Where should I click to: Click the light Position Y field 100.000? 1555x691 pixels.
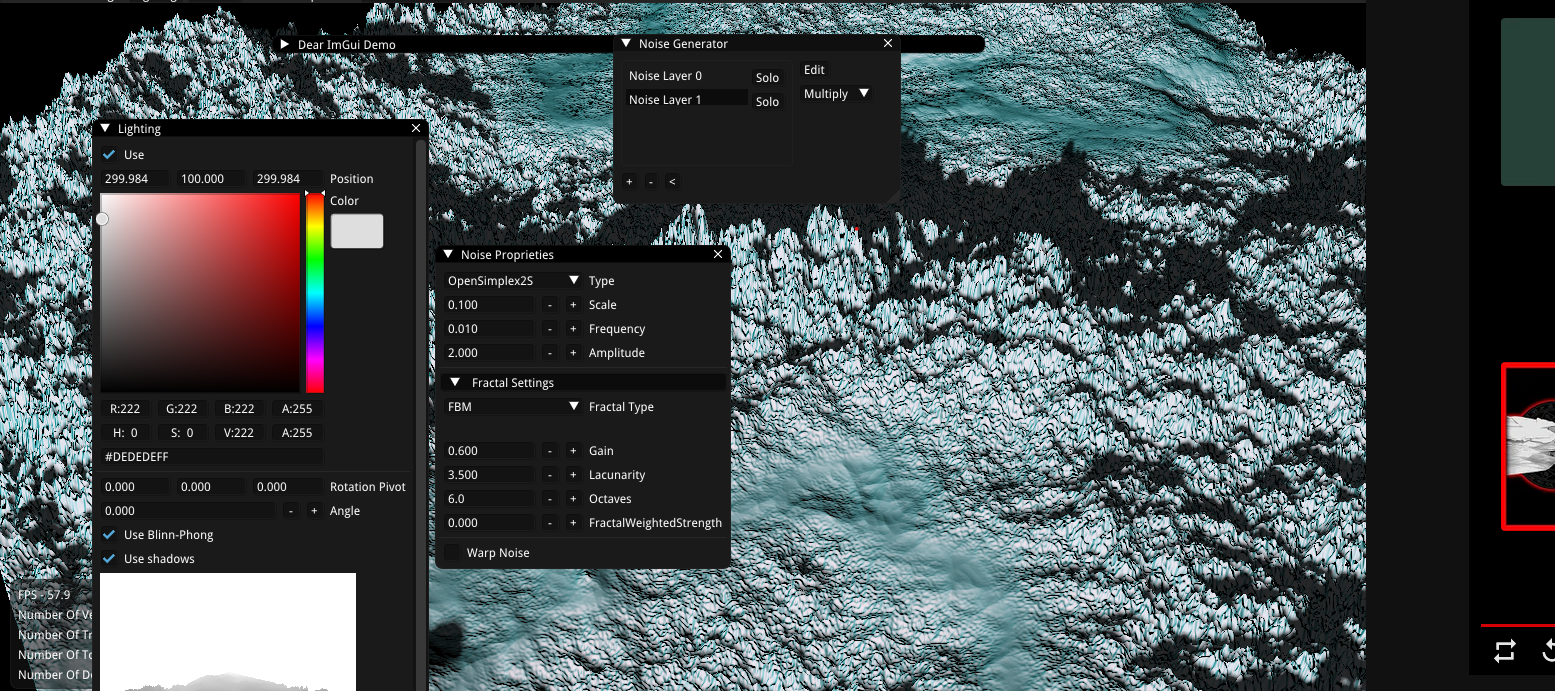pos(210,179)
